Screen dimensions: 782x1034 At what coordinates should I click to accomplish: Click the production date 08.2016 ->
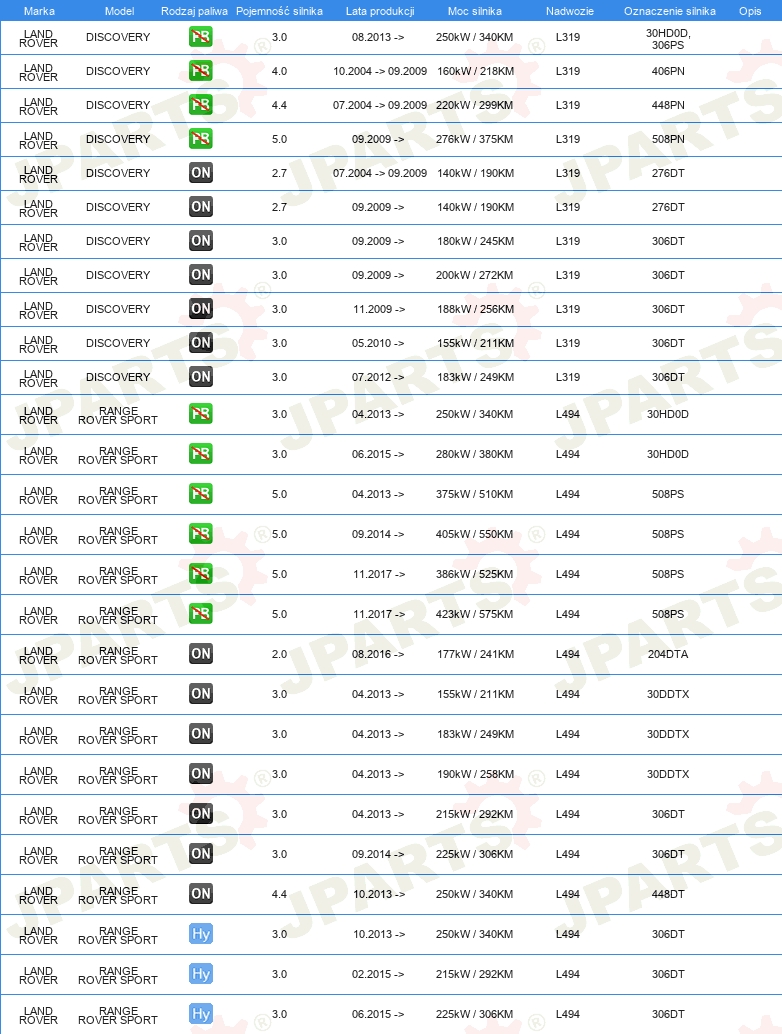[378, 654]
